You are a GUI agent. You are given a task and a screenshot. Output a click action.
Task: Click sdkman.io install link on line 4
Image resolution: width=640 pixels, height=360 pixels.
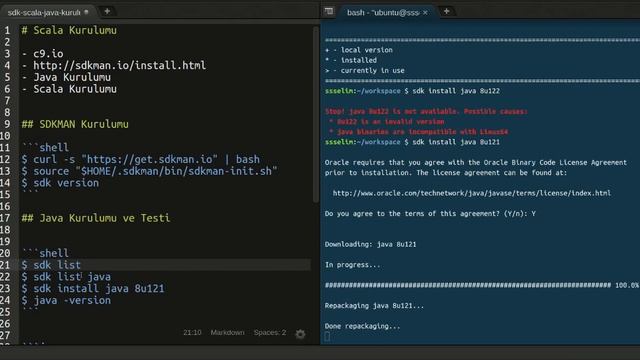[x=120, y=65]
